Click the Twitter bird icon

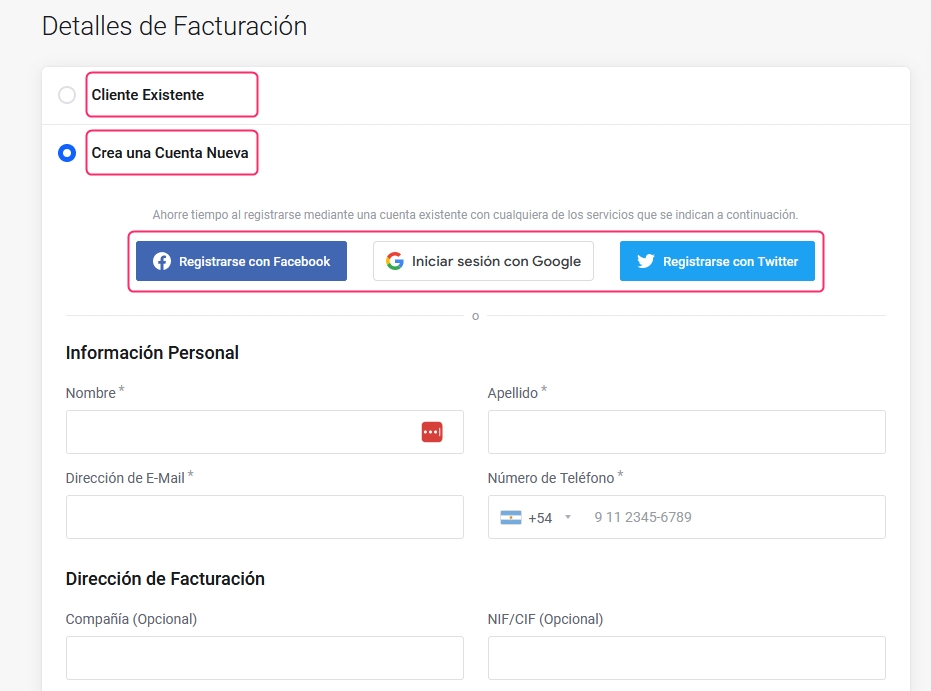tap(646, 261)
